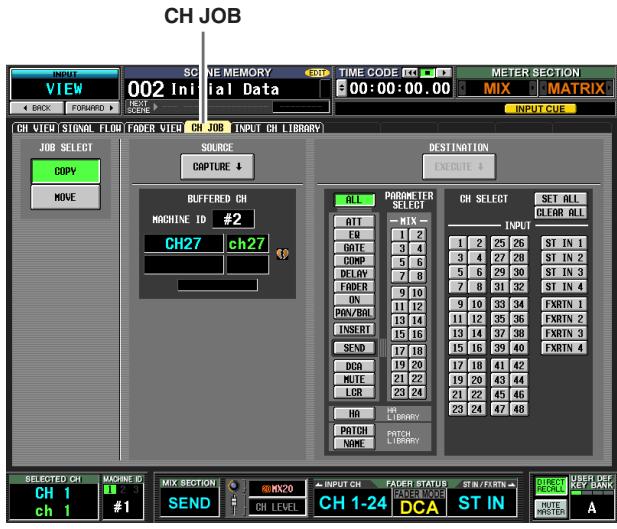Select MIX 5 send in Parameter Select
Screen dimensions: 617x529
pos(400,262)
